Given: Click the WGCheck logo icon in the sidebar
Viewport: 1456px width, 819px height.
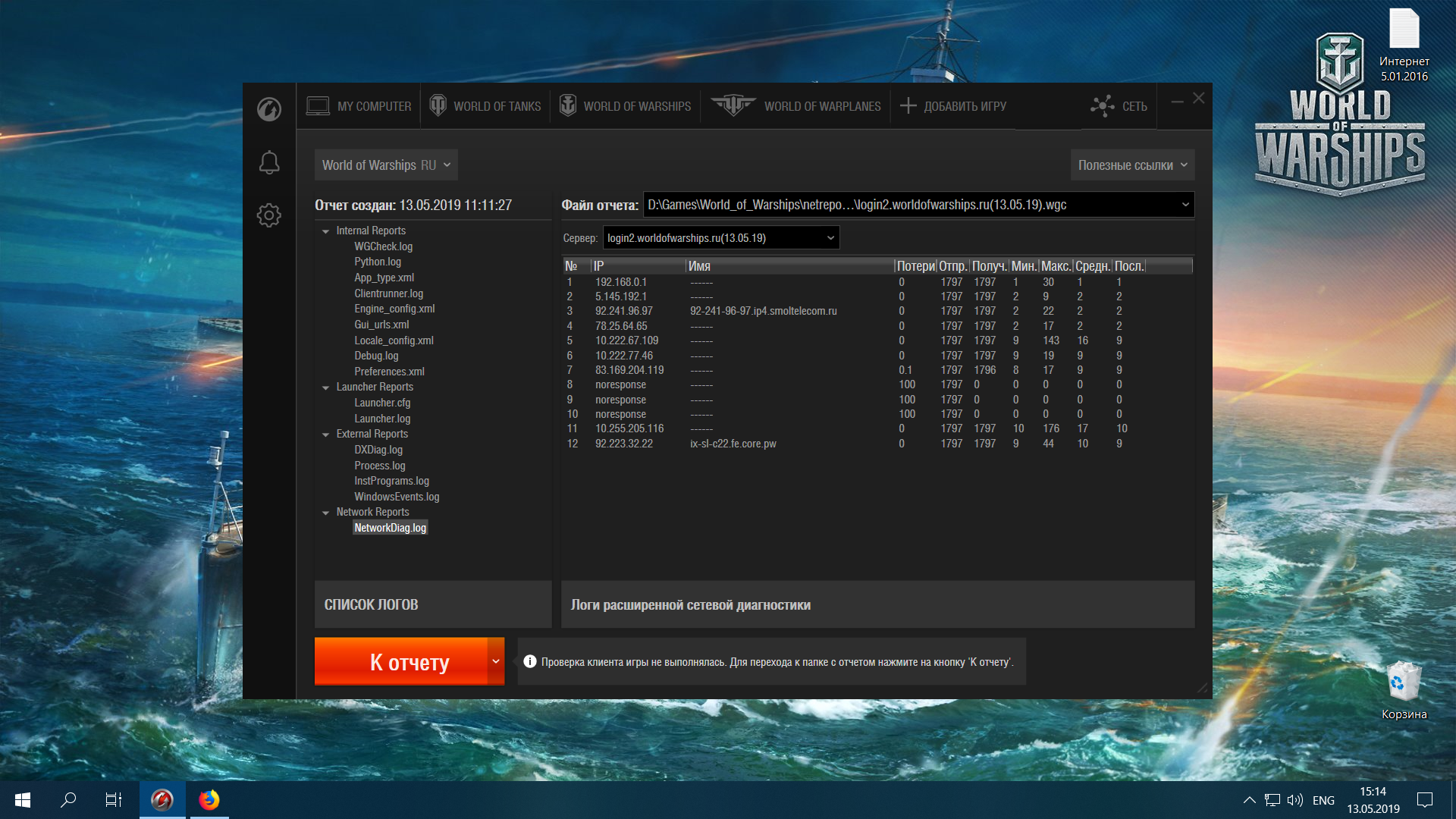Looking at the screenshot, I should pyautogui.click(x=269, y=109).
